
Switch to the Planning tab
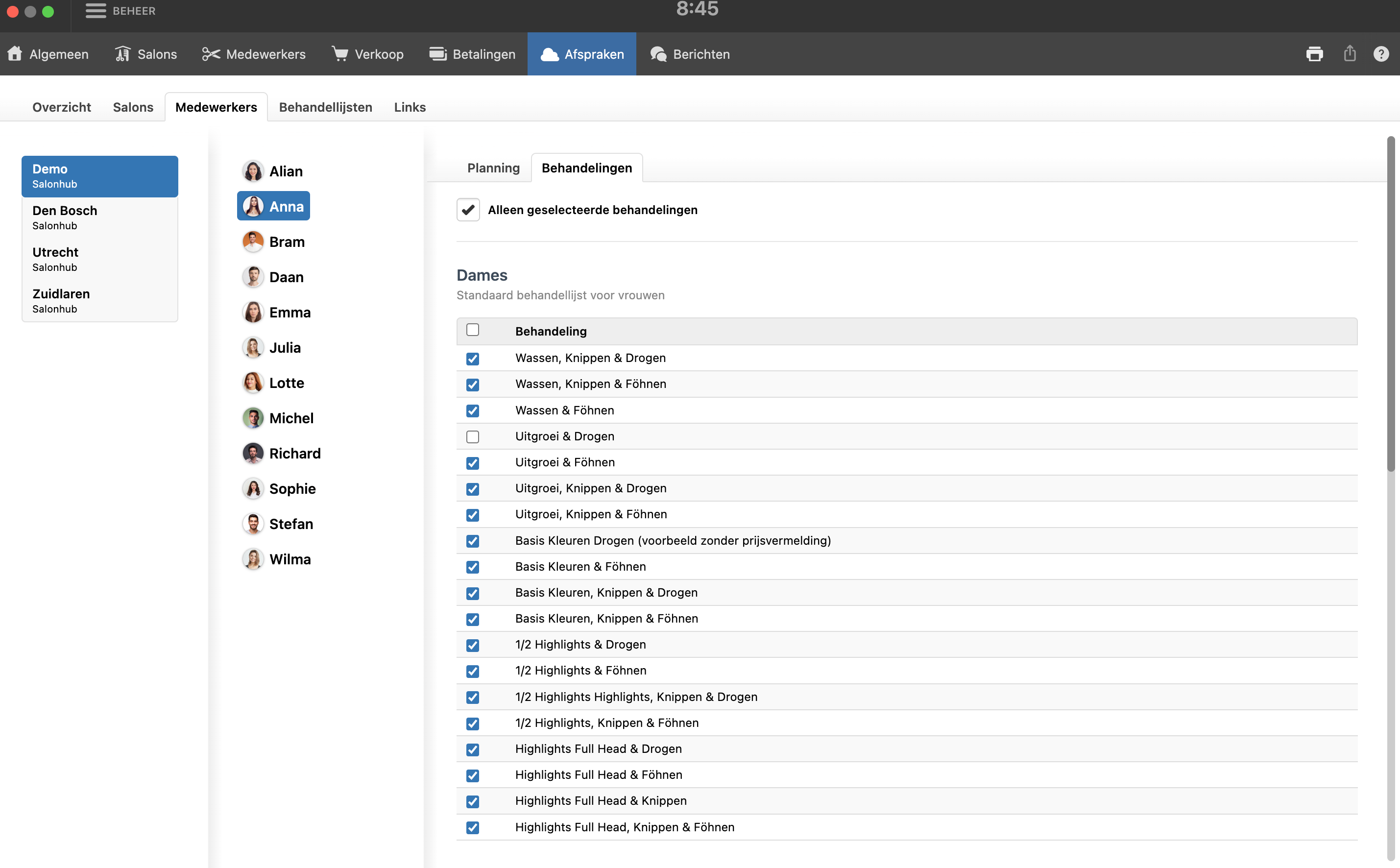(x=493, y=168)
